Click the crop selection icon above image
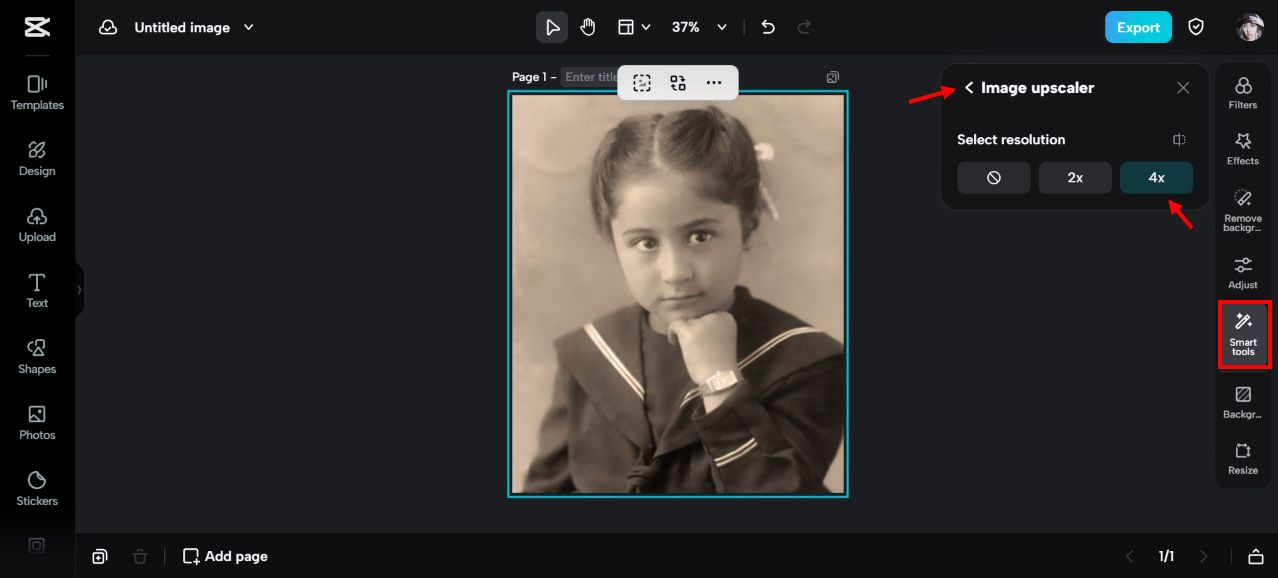 pyautogui.click(x=642, y=83)
